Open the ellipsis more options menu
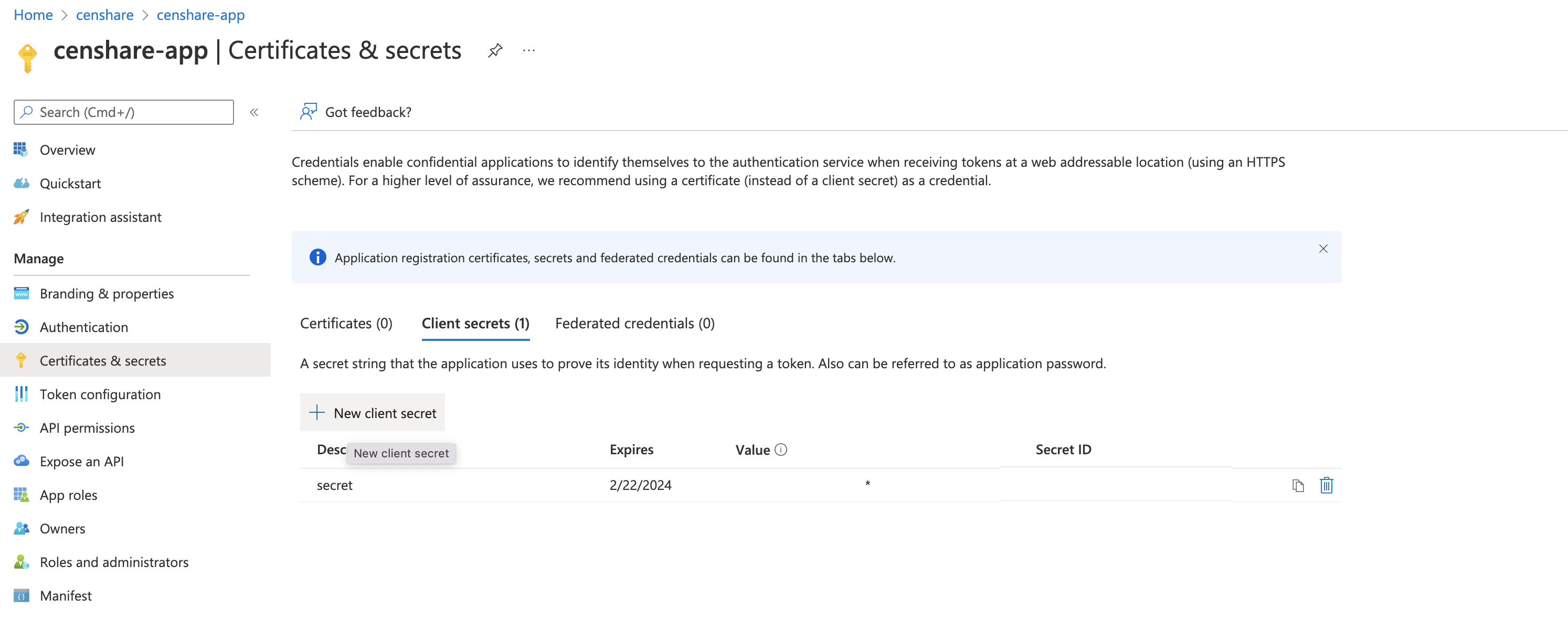Viewport: 1568px width, 620px height. (x=528, y=50)
